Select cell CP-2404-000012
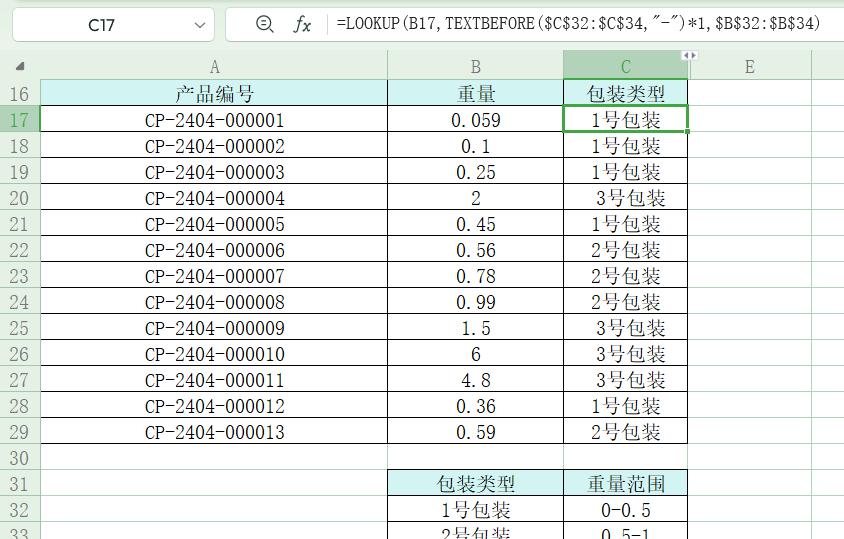This screenshot has height=539, width=844. coord(214,405)
